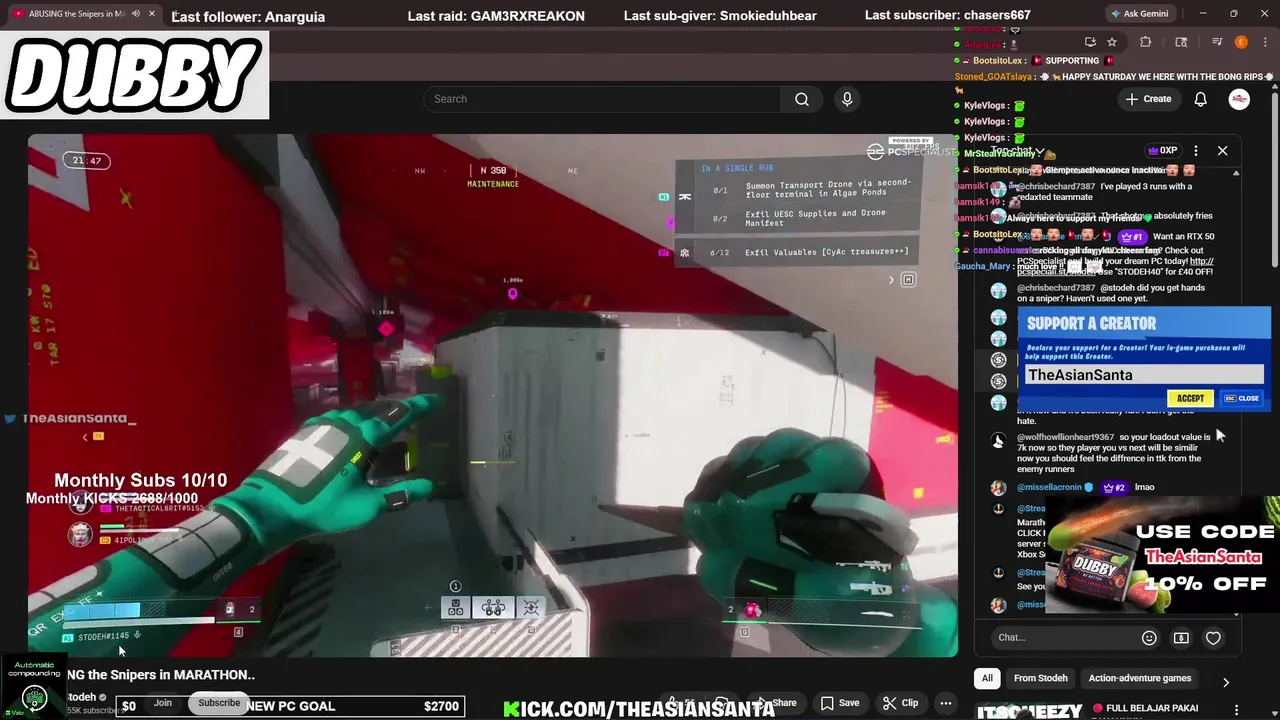Click ACCEPT in Support a Creator overlay

(1190, 398)
